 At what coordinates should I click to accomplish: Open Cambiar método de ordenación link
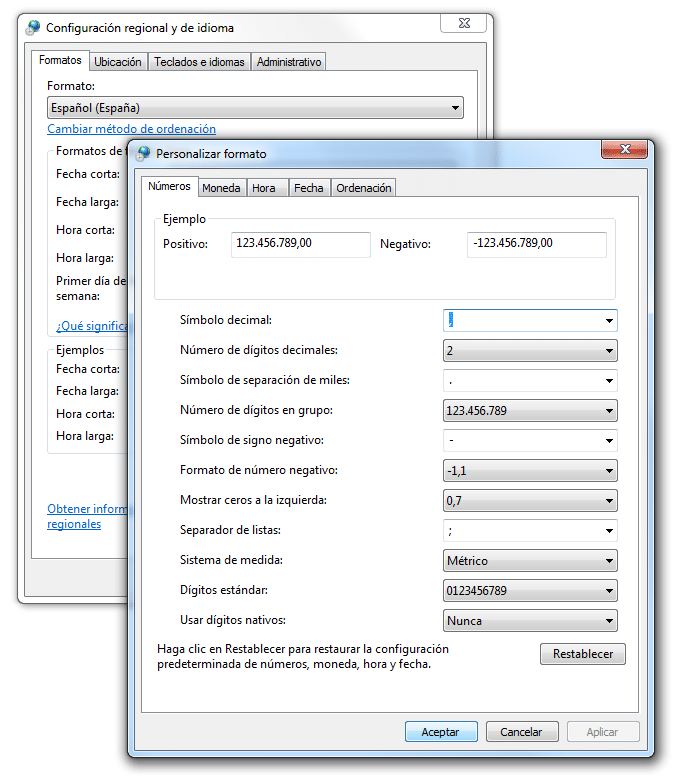[x=131, y=129]
